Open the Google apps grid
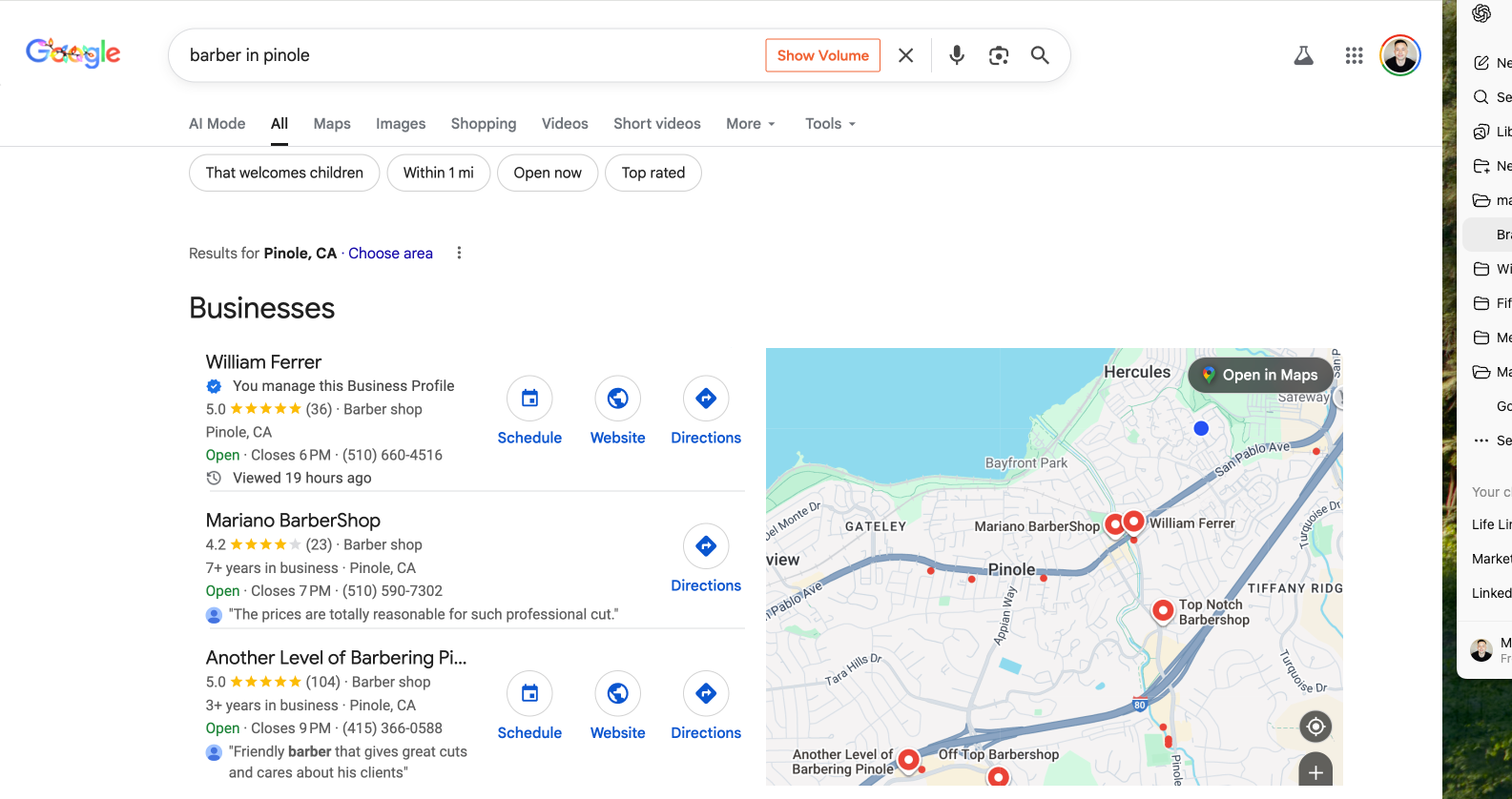 click(x=1354, y=55)
